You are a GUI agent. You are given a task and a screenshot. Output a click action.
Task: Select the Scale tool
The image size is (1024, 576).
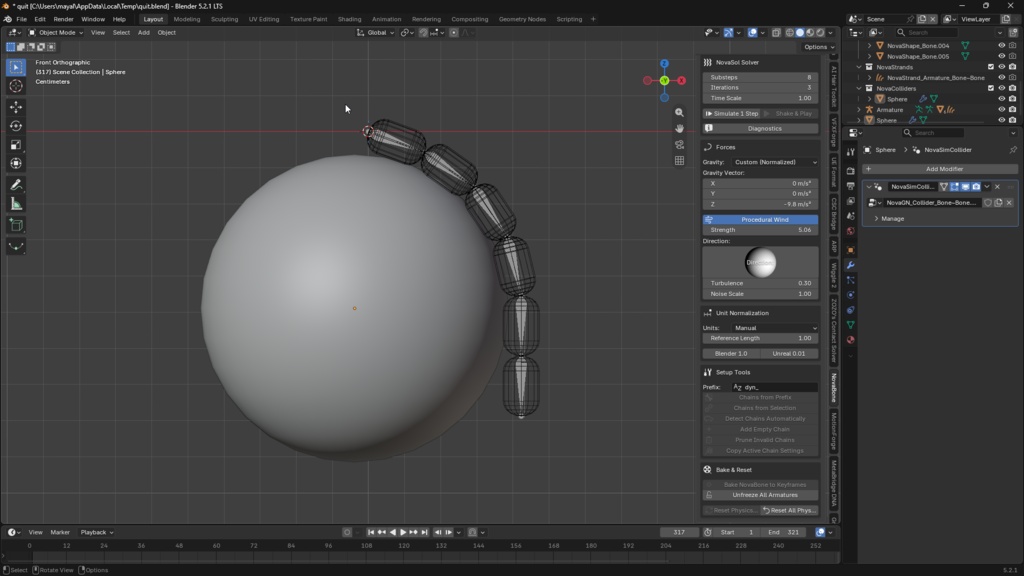(x=16, y=145)
